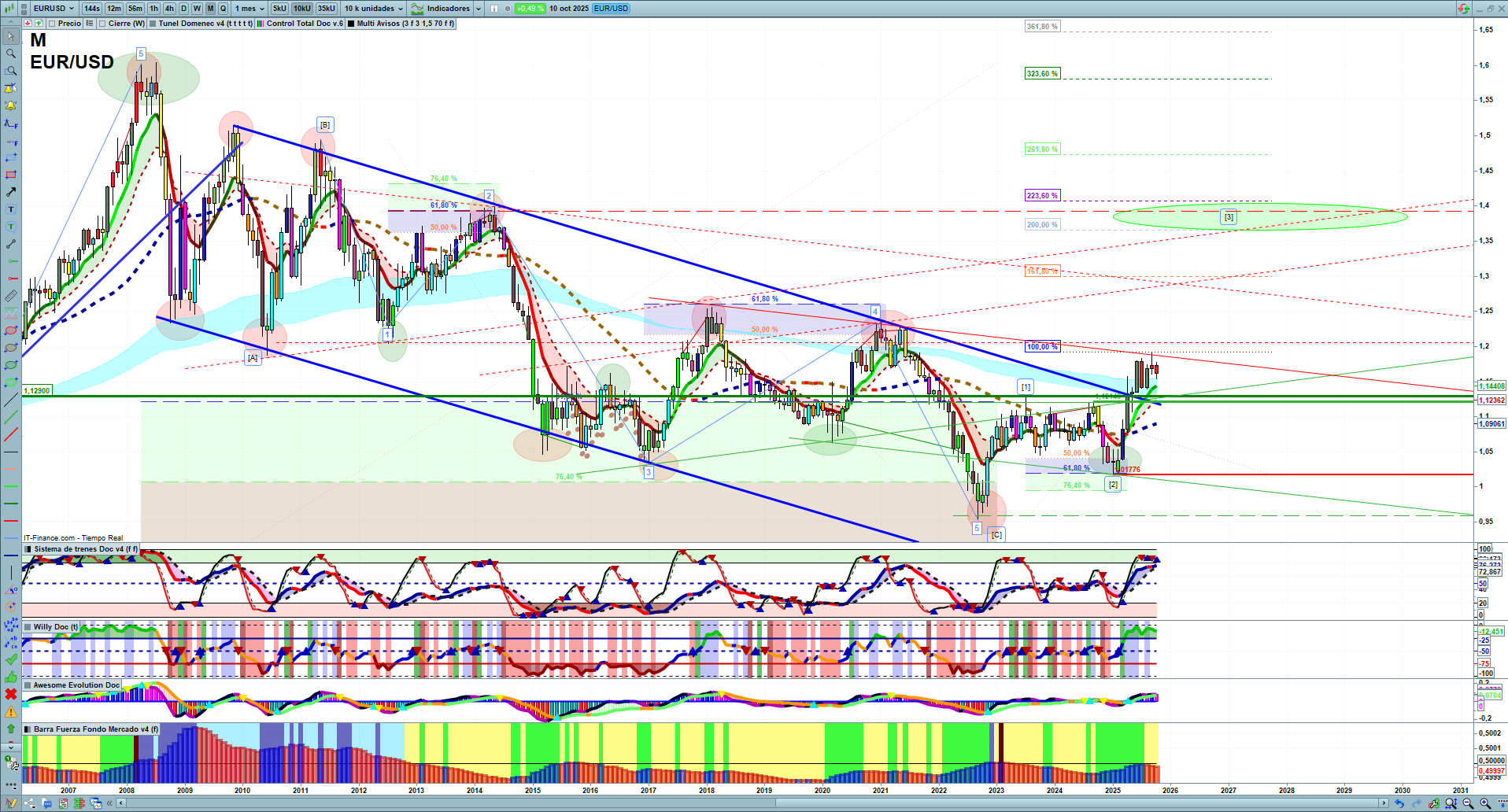1508x812 pixels.
Task: Click the red X delete tool
Action: pyautogui.click(x=10, y=694)
